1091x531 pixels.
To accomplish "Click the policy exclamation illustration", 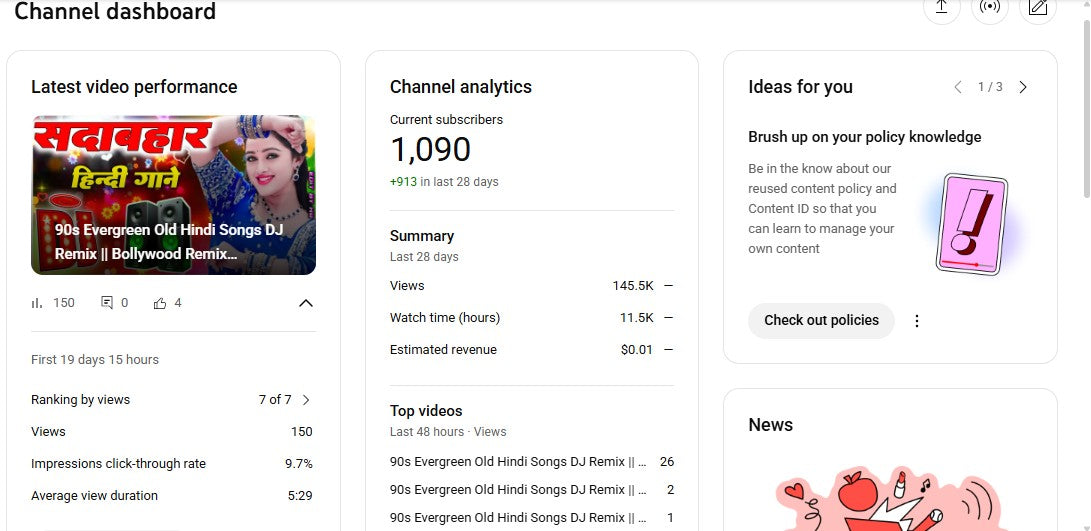I will [970, 223].
